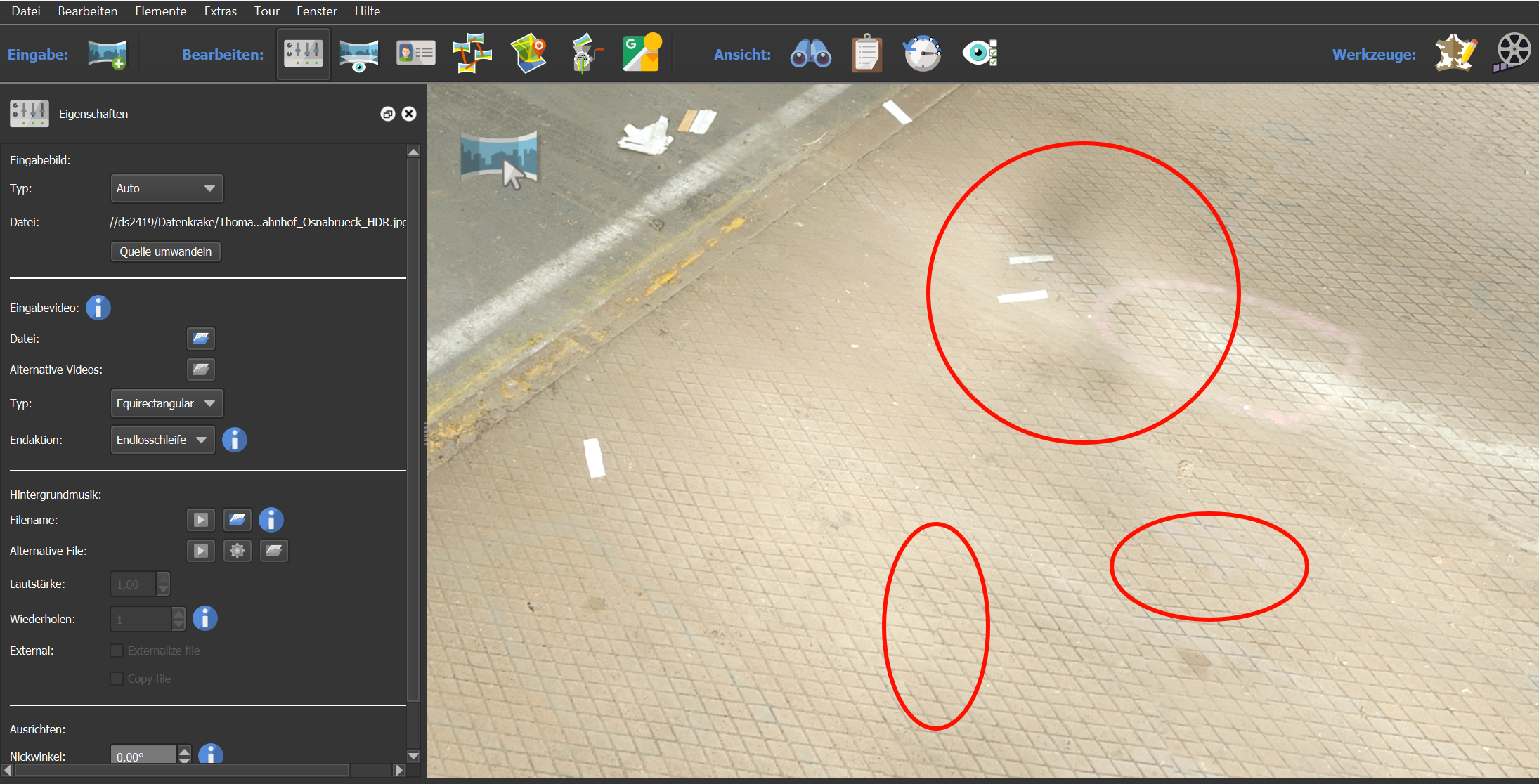Show info for Endaktion setting

pyautogui.click(x=235, y=440)
